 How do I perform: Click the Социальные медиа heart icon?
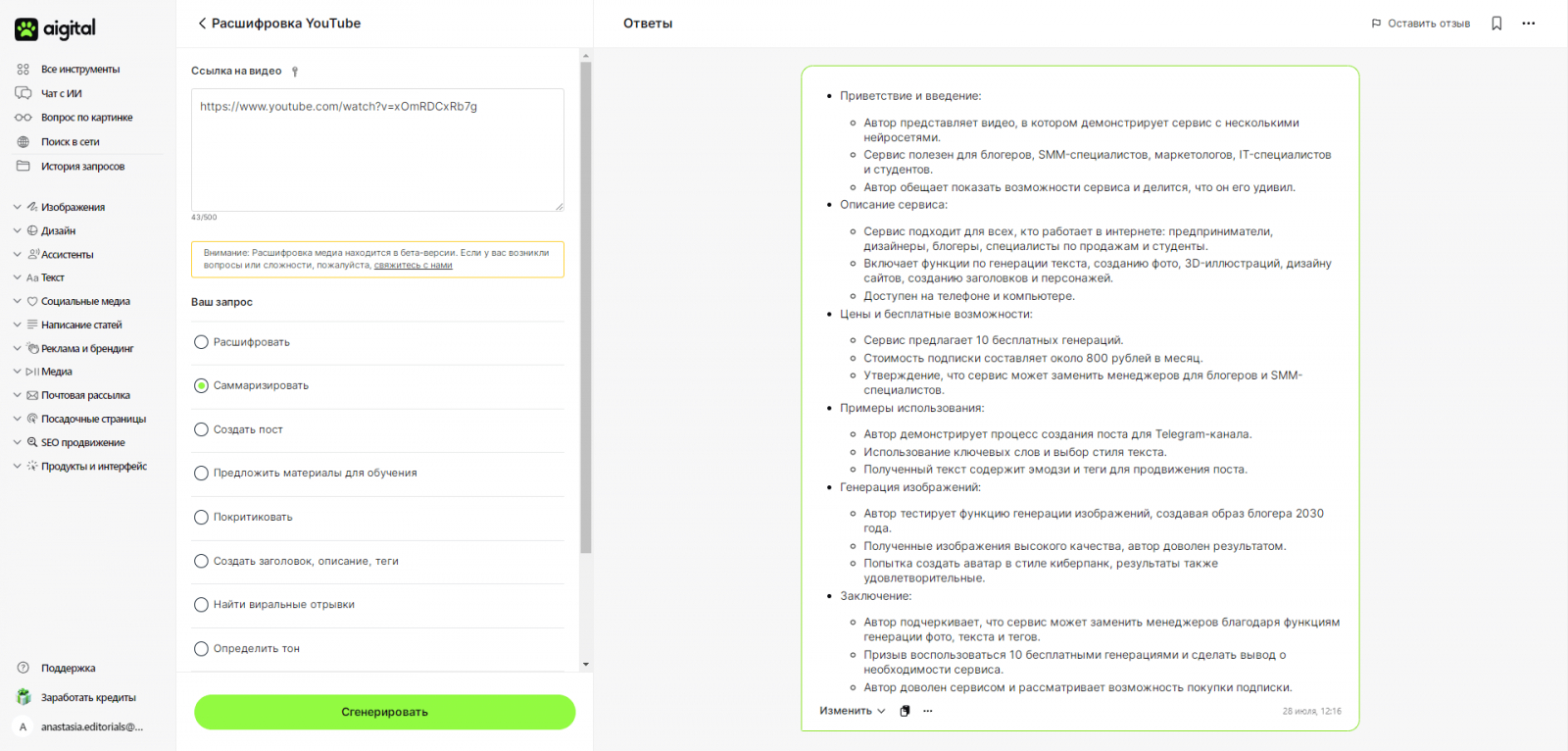point(32,301)
